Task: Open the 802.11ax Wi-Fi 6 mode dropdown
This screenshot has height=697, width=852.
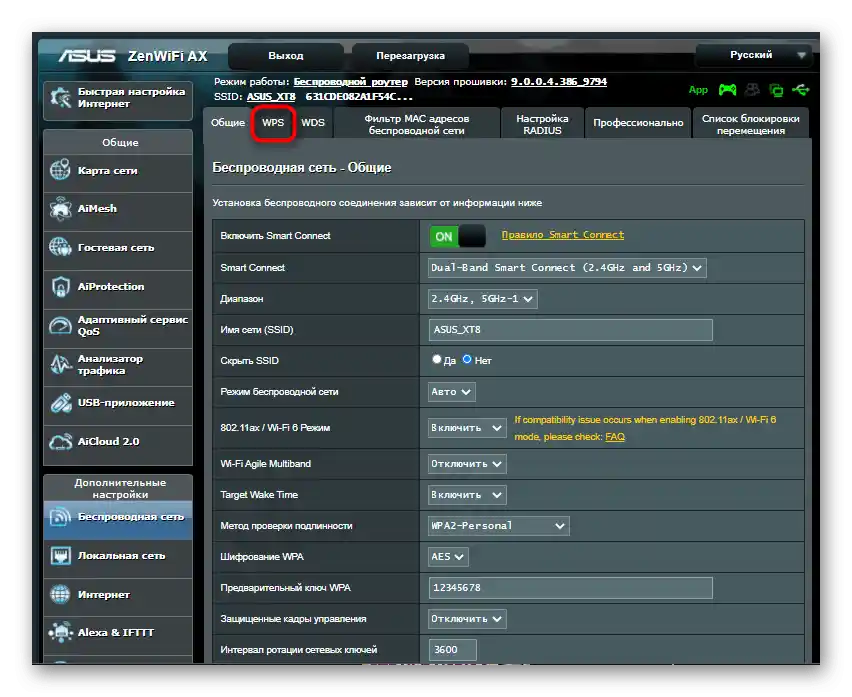Action: [467, 428]
